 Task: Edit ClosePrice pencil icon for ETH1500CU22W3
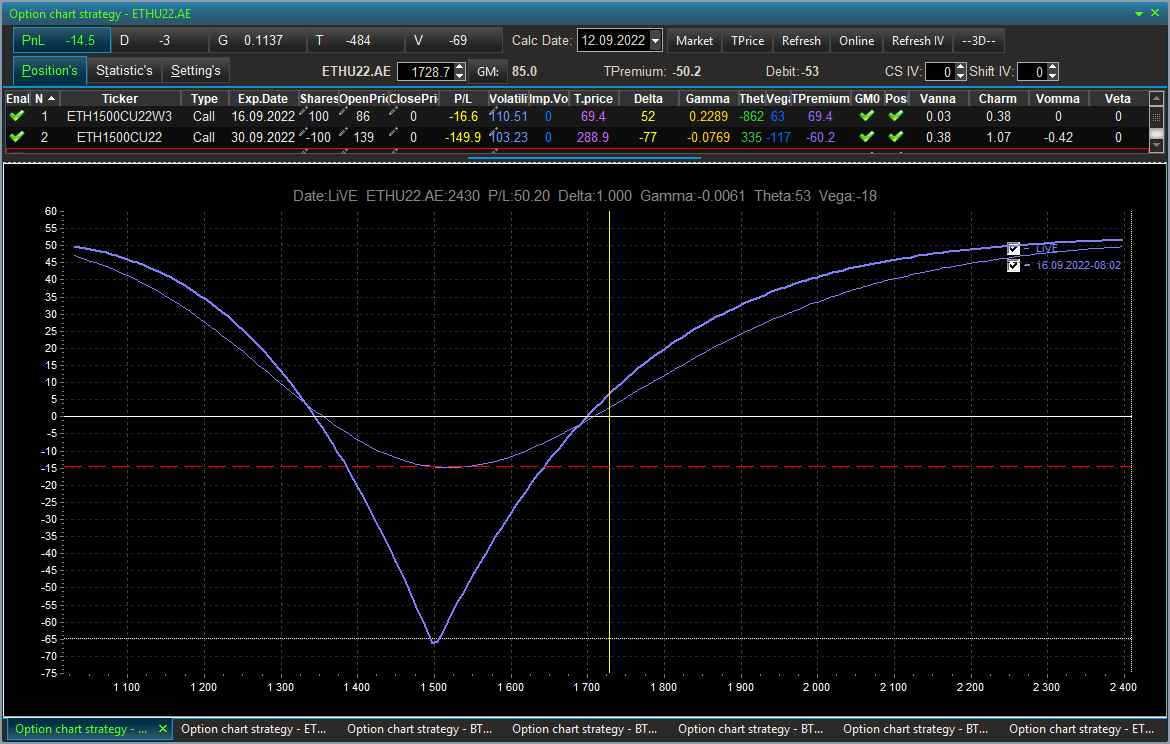[x=393, y=111]
